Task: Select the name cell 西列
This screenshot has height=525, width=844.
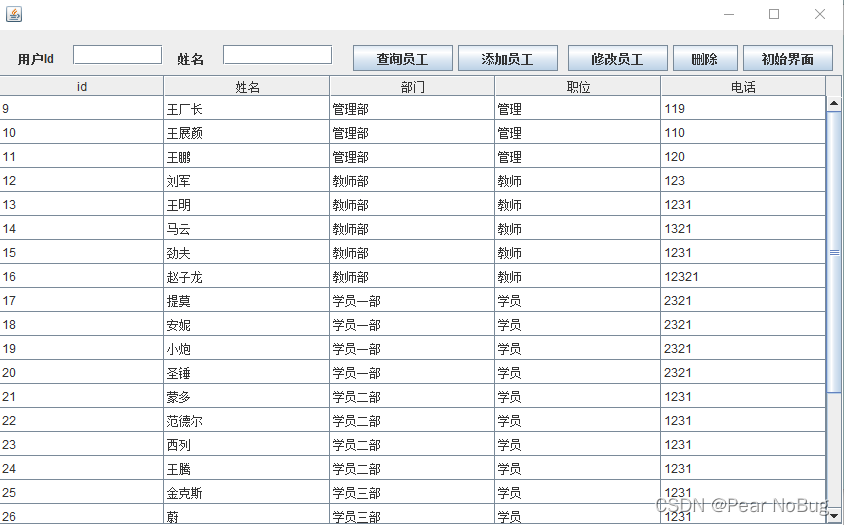Action: pyautogui.click(x=247, y=445)
